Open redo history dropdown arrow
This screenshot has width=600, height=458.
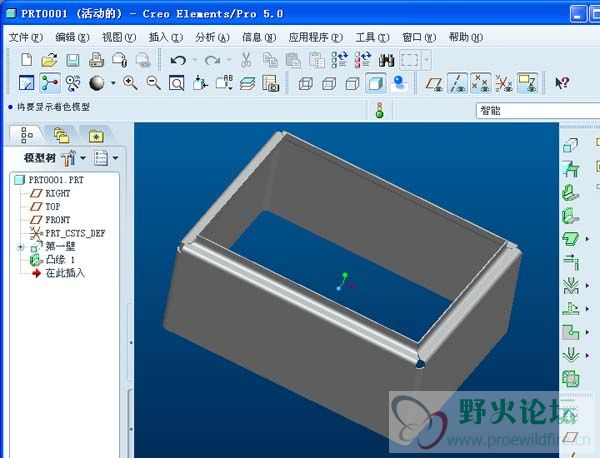(229, 60)
